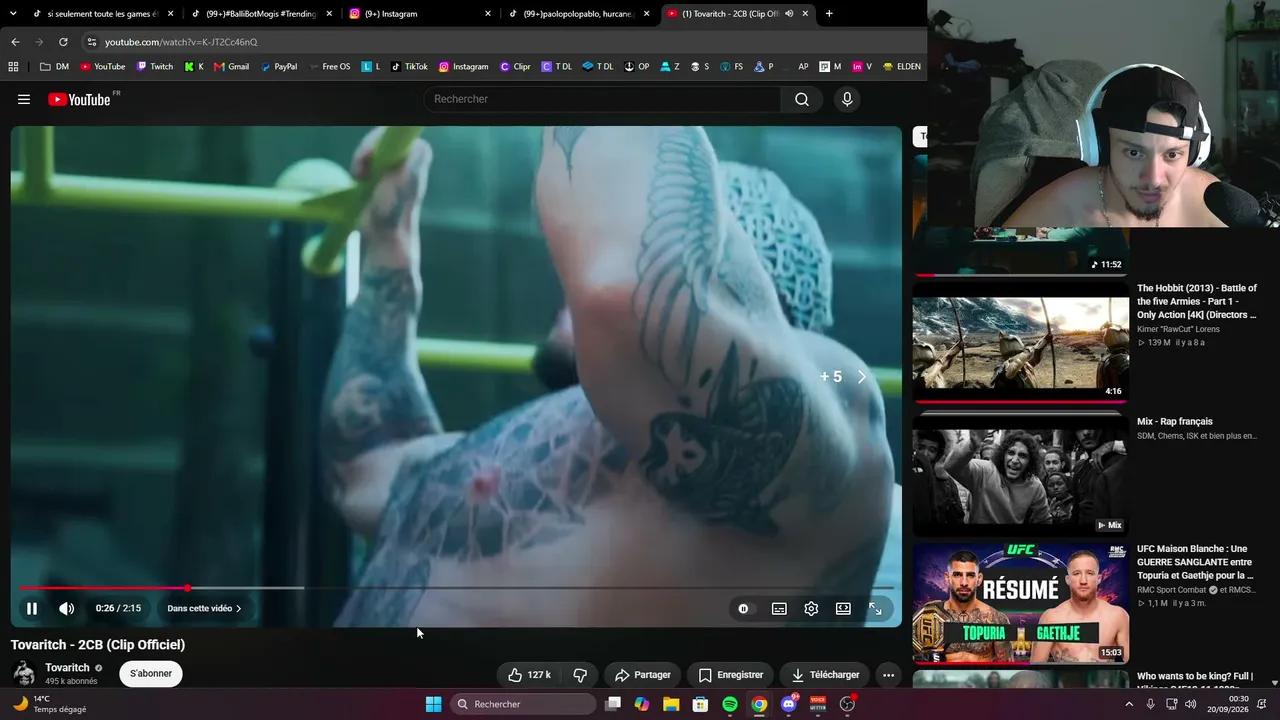The width and height of the screenshot is (1280, 720).
Task: Open the Windows Start menu
Action: coord(433,704)
